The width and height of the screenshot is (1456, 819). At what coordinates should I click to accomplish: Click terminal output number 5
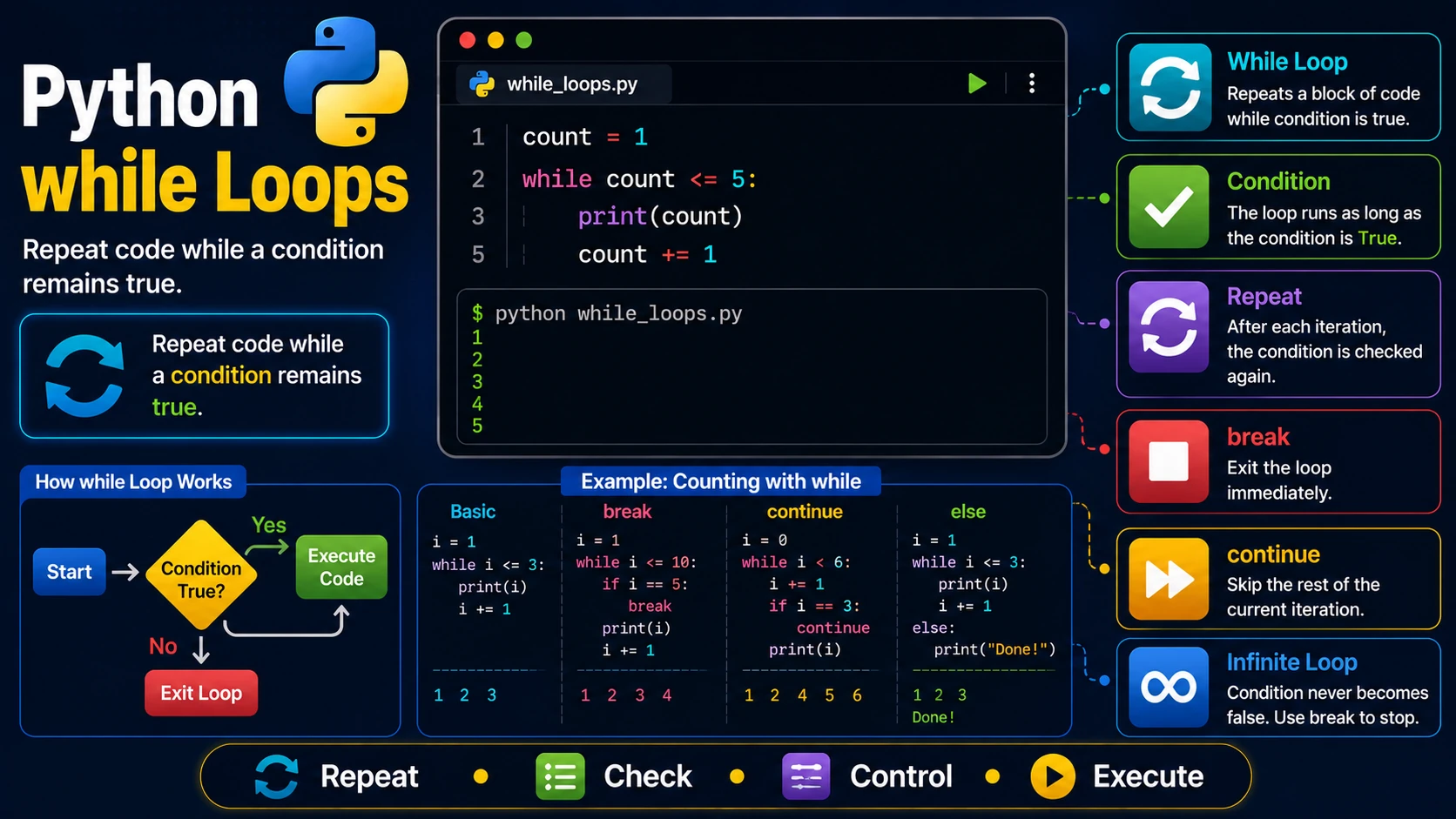[x=477, y=426]
